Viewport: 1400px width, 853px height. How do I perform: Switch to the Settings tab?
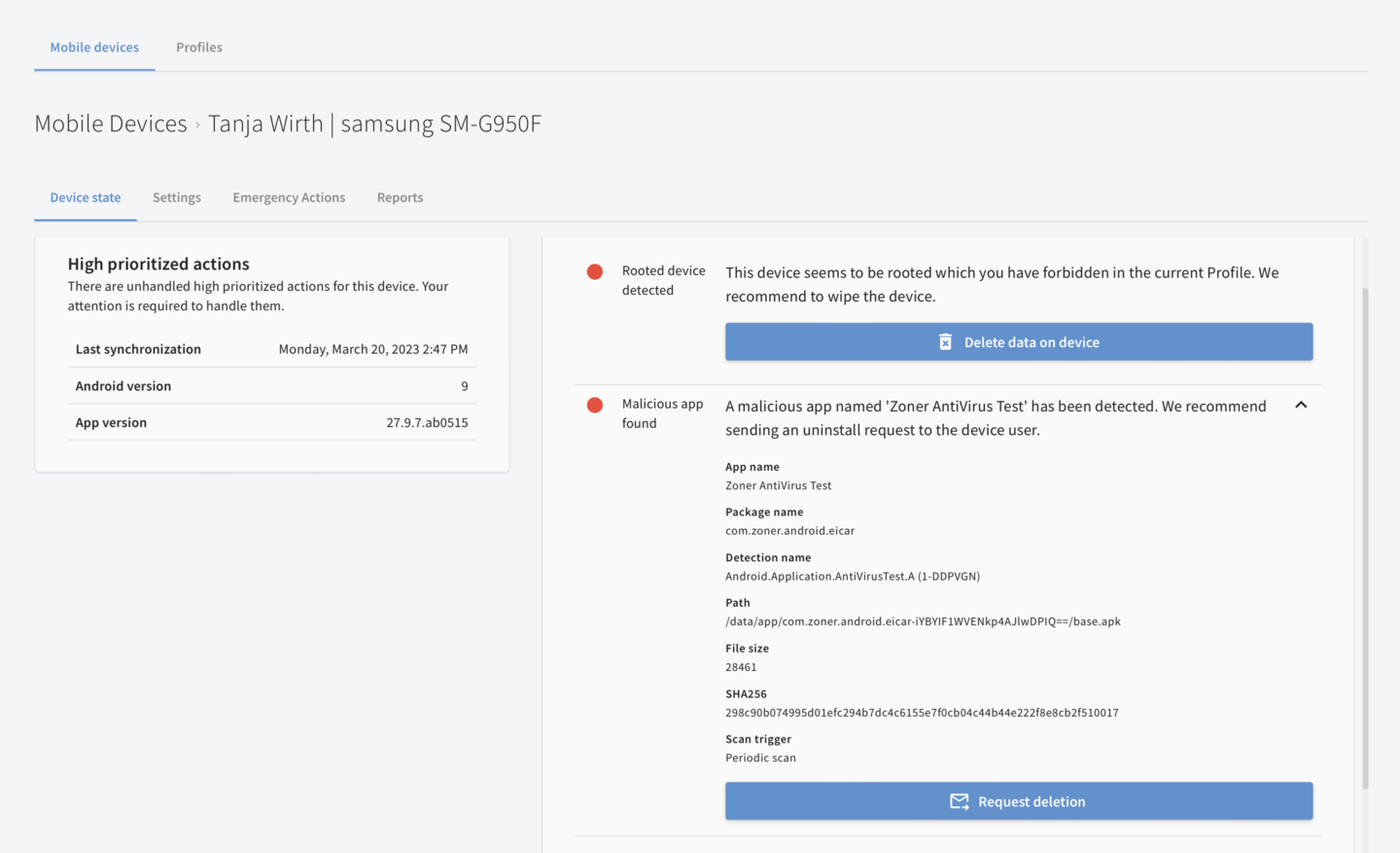point(177,197)
